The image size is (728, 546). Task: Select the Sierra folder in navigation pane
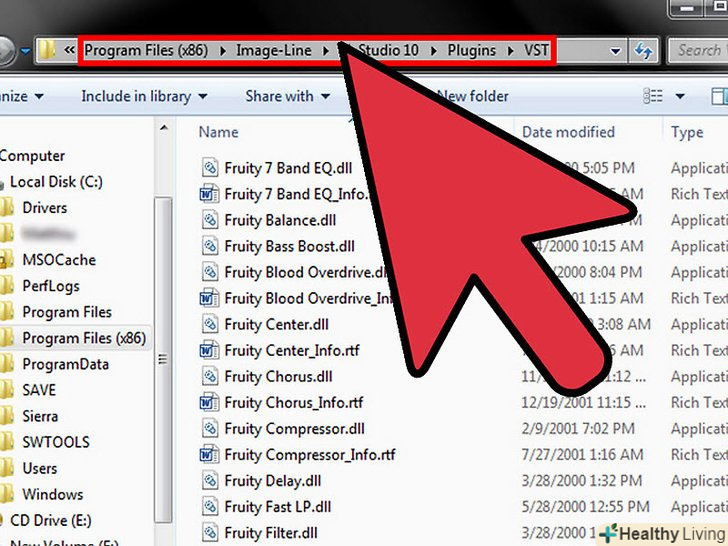(x=40, y=416)
